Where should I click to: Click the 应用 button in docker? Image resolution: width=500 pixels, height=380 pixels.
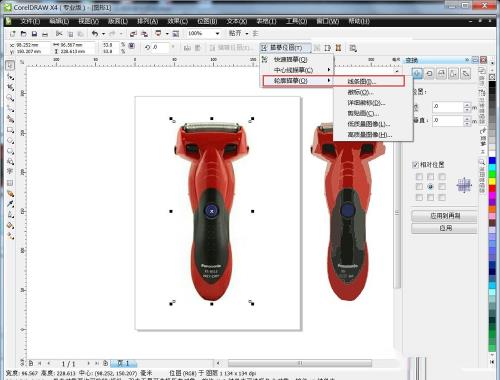click(444, 228)
